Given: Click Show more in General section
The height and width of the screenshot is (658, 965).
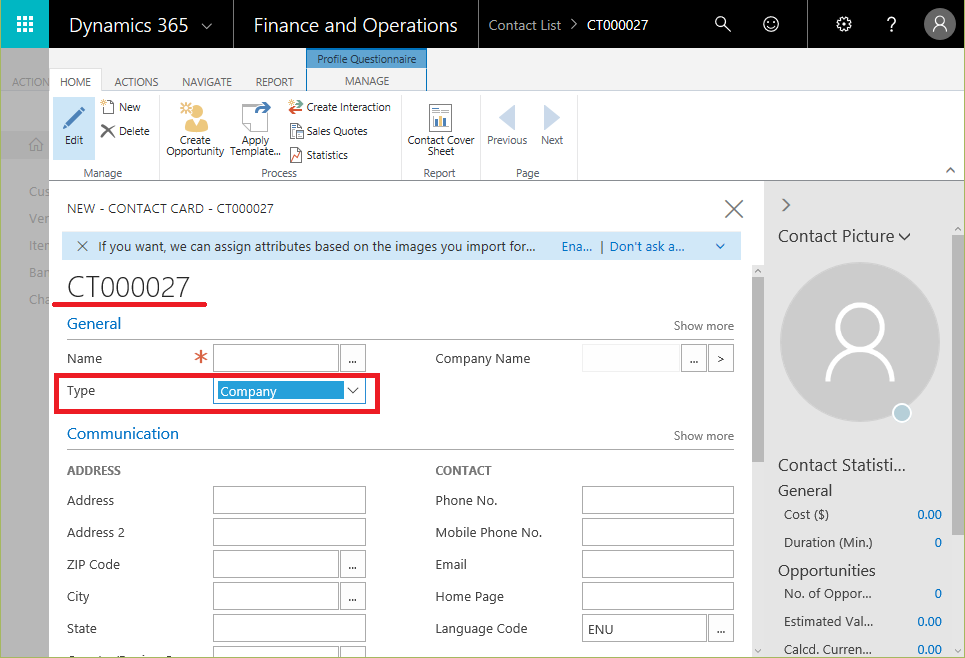Looking at the screenshot, I should coord(703,326).
